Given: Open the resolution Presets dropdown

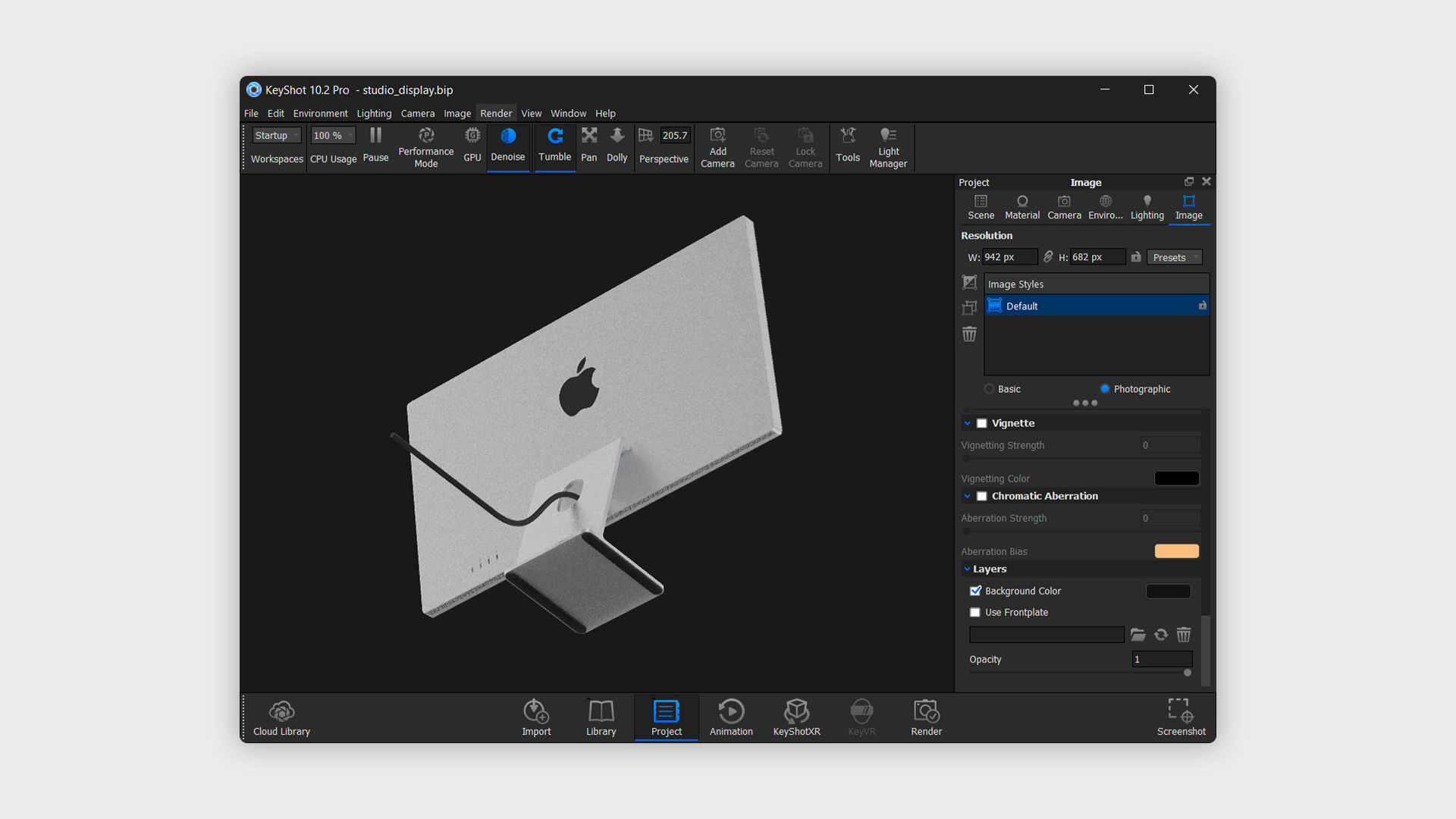Looking at the screenshot, I should [1174, 258].
